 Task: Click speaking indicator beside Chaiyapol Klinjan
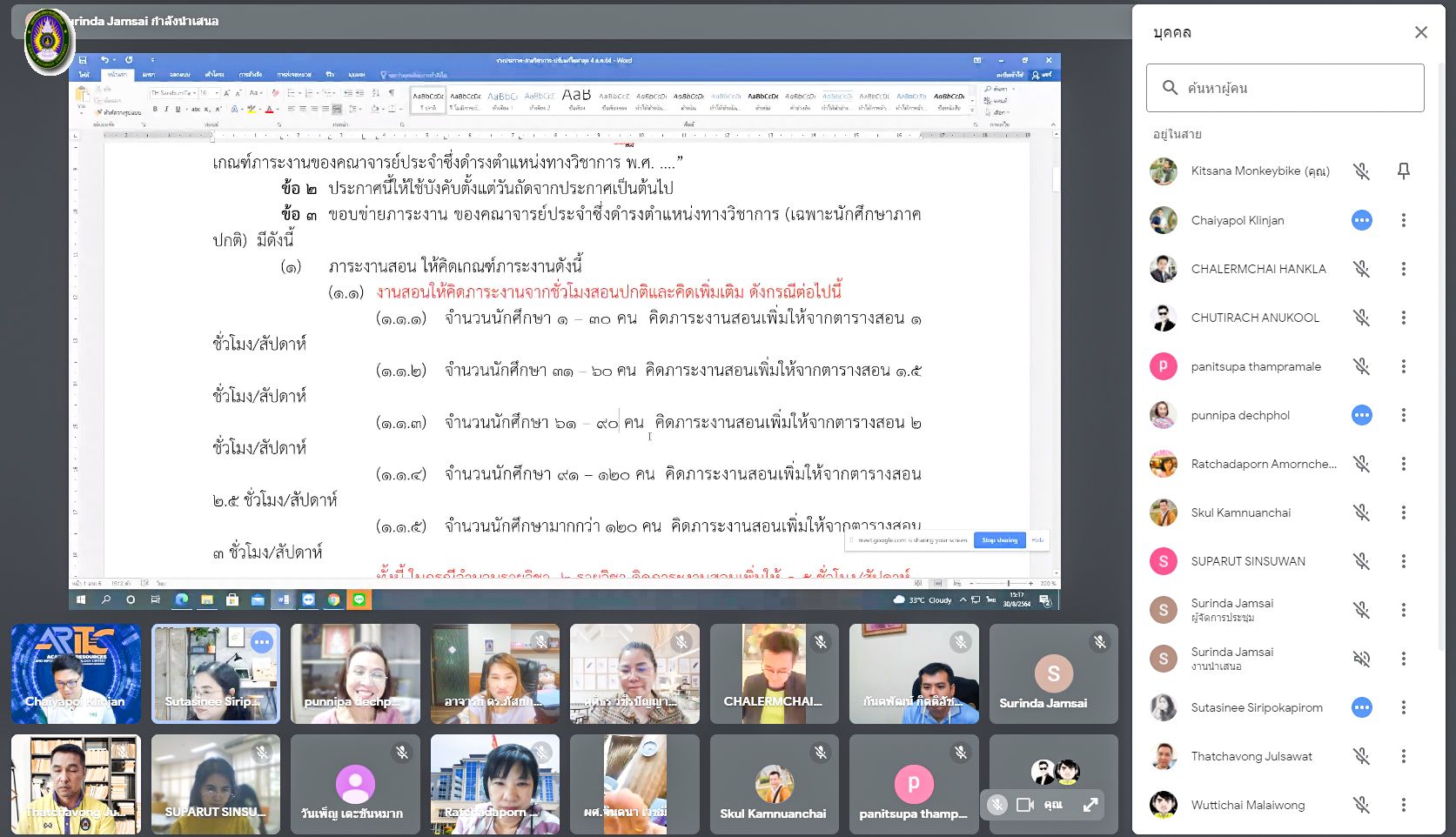click(1361, 220)
